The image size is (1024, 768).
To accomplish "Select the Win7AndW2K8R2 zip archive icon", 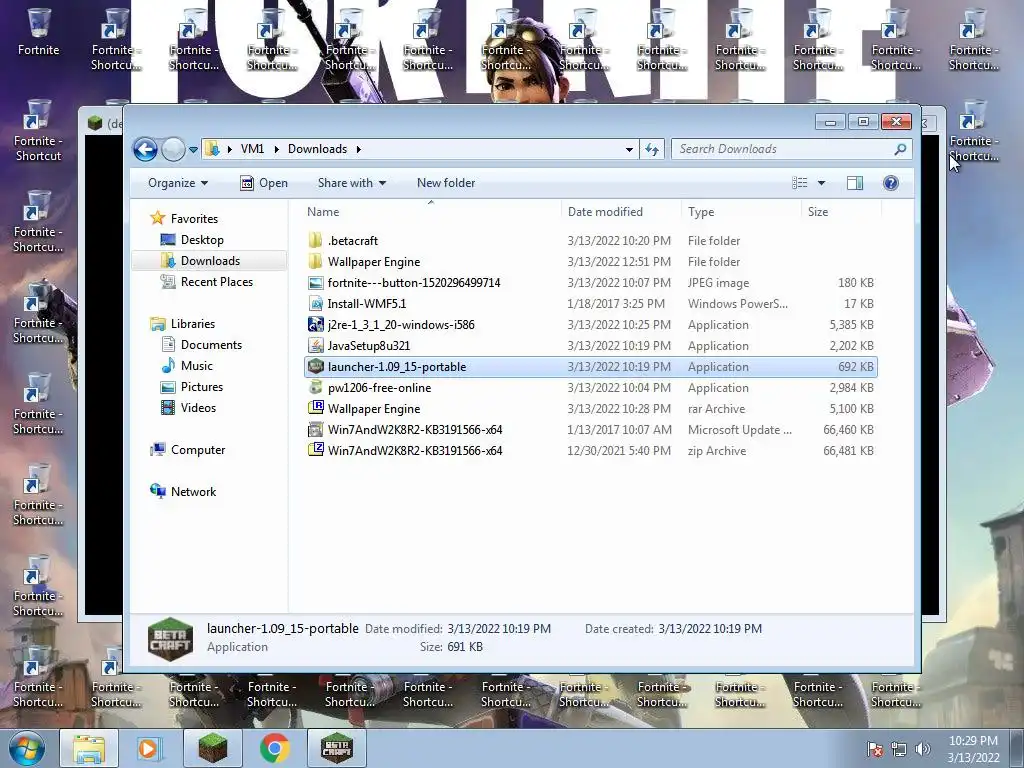I will pyautogui.click(x=315, y=451).
